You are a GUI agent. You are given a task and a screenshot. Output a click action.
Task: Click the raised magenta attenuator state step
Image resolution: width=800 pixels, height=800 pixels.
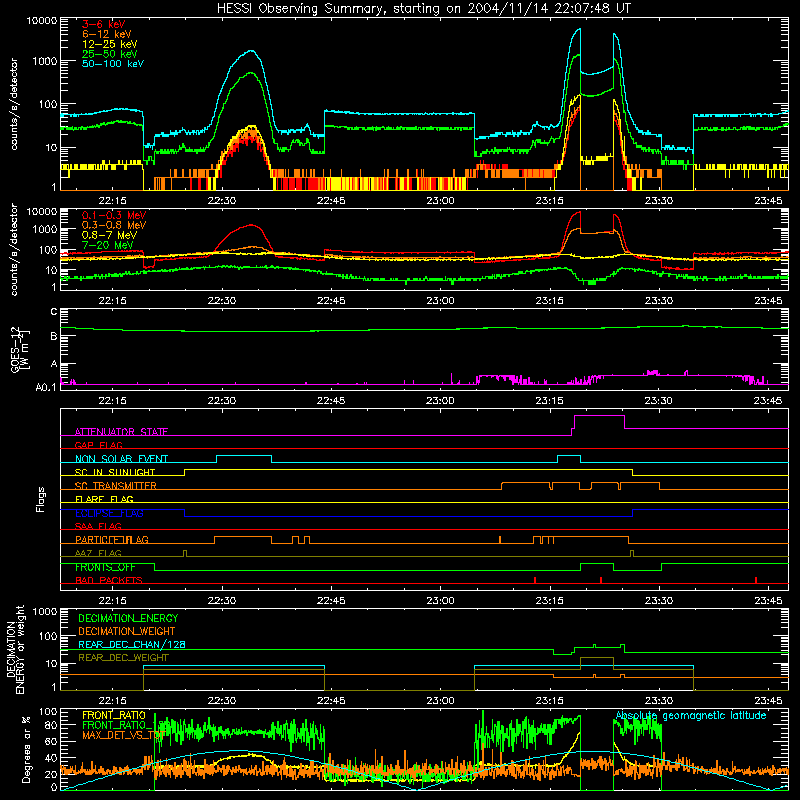tap(599, 416)
